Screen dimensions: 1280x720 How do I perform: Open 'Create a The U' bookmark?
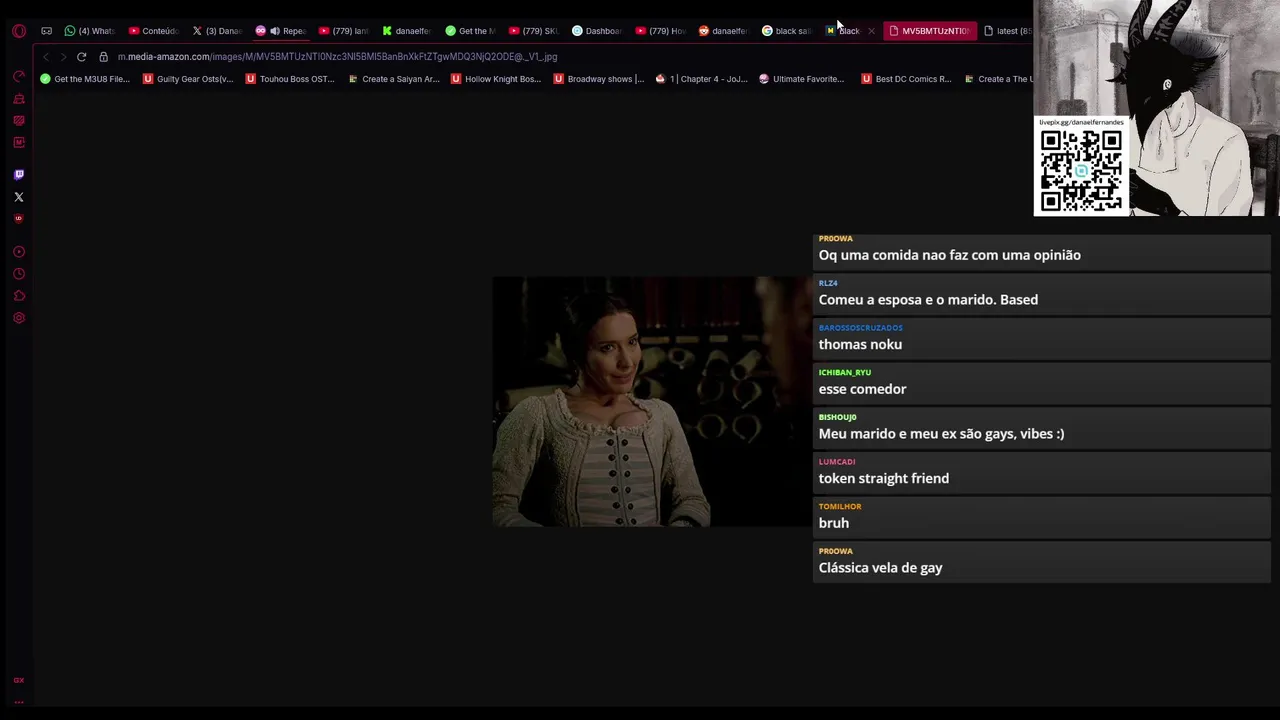(998, 79)
